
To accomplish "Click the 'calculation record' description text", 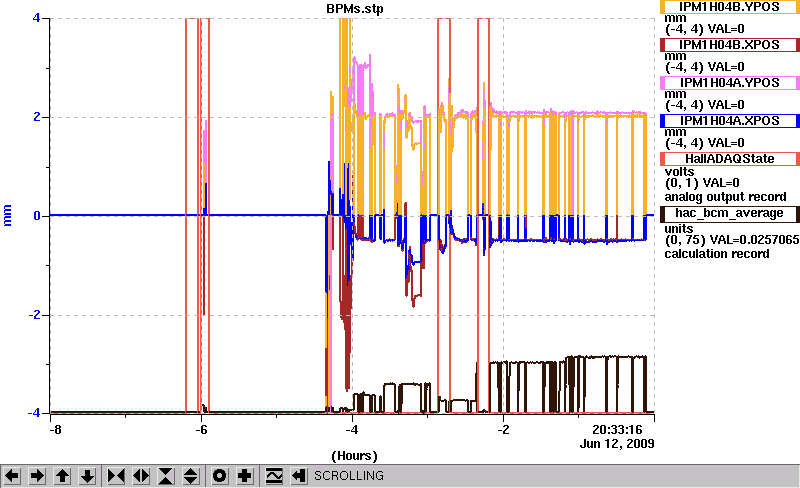I will (717, 254).
